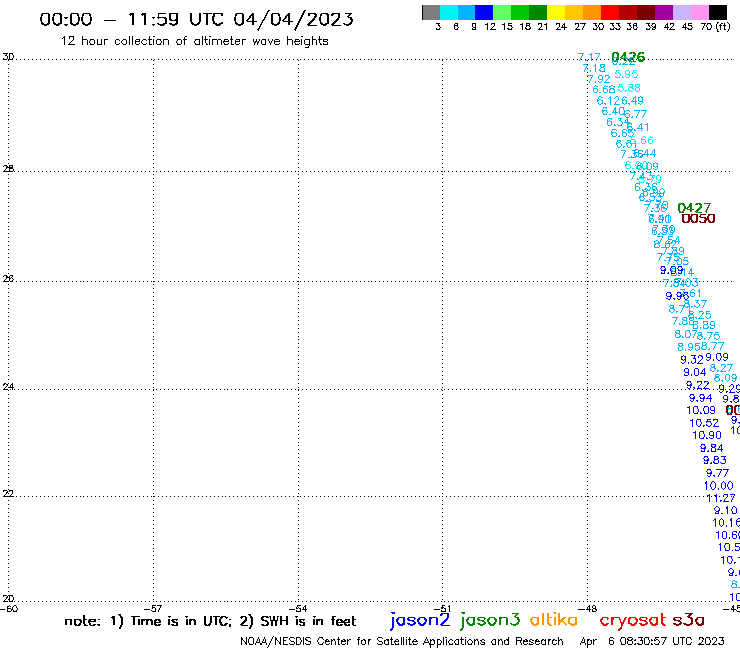The image size is (740, 650).
Task: Click legend scale label '70 (ft)'
Action: point(715,27)
